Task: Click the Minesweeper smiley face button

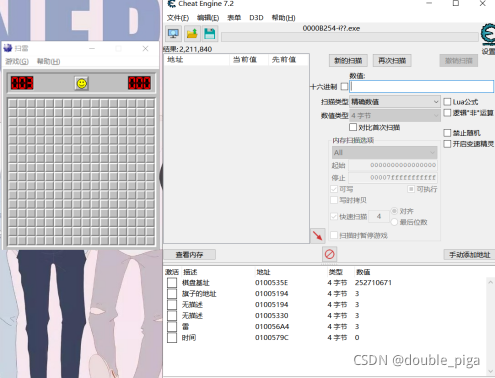Action: [x=82, y=83]
